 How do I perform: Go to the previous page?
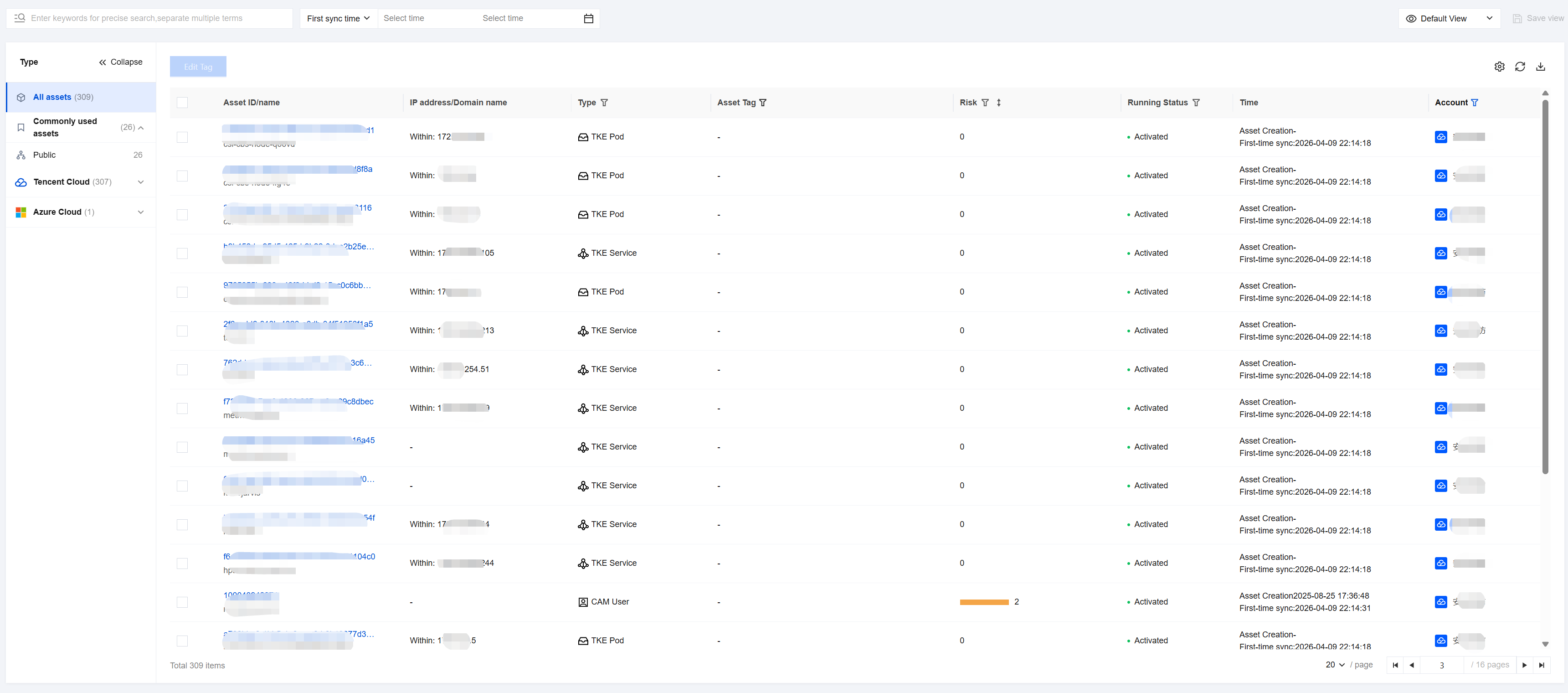pyautogui.click(x=1412, y=665)
